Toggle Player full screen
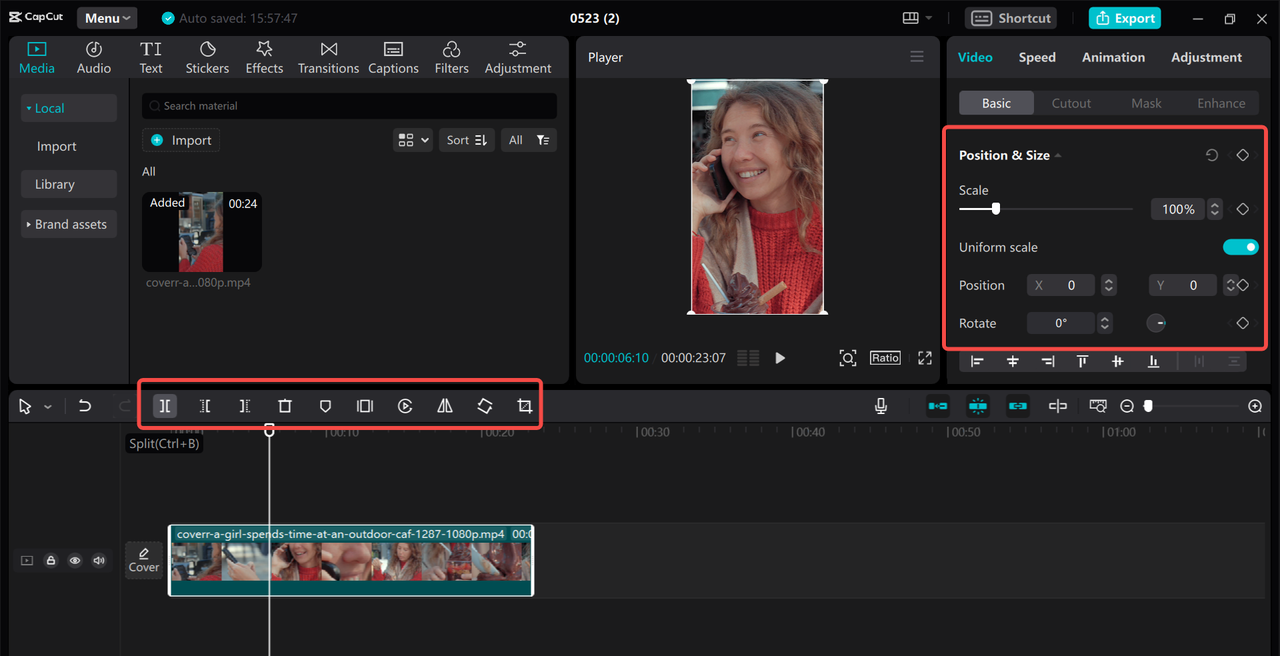 pyautogui.click(x=925, y=358)
